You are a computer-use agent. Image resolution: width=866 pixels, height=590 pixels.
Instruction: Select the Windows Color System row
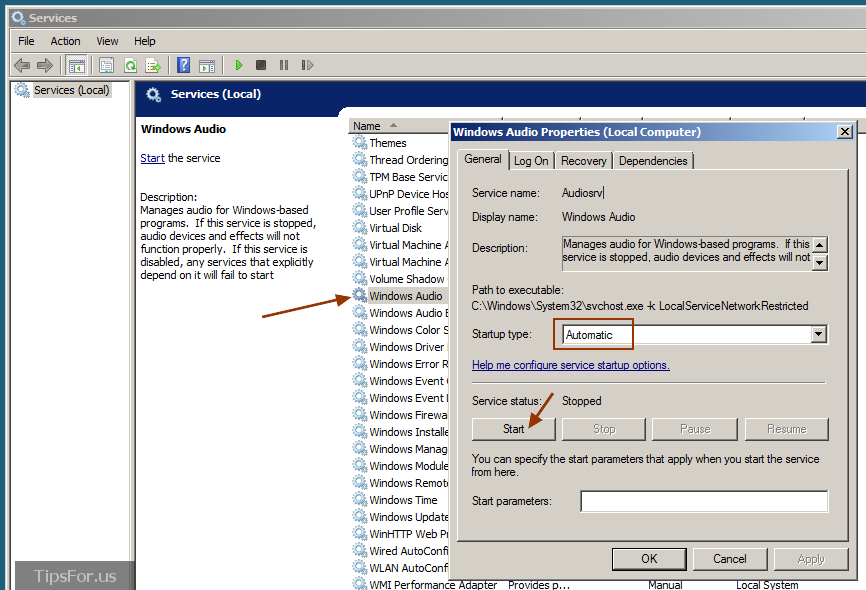point(400,330)
